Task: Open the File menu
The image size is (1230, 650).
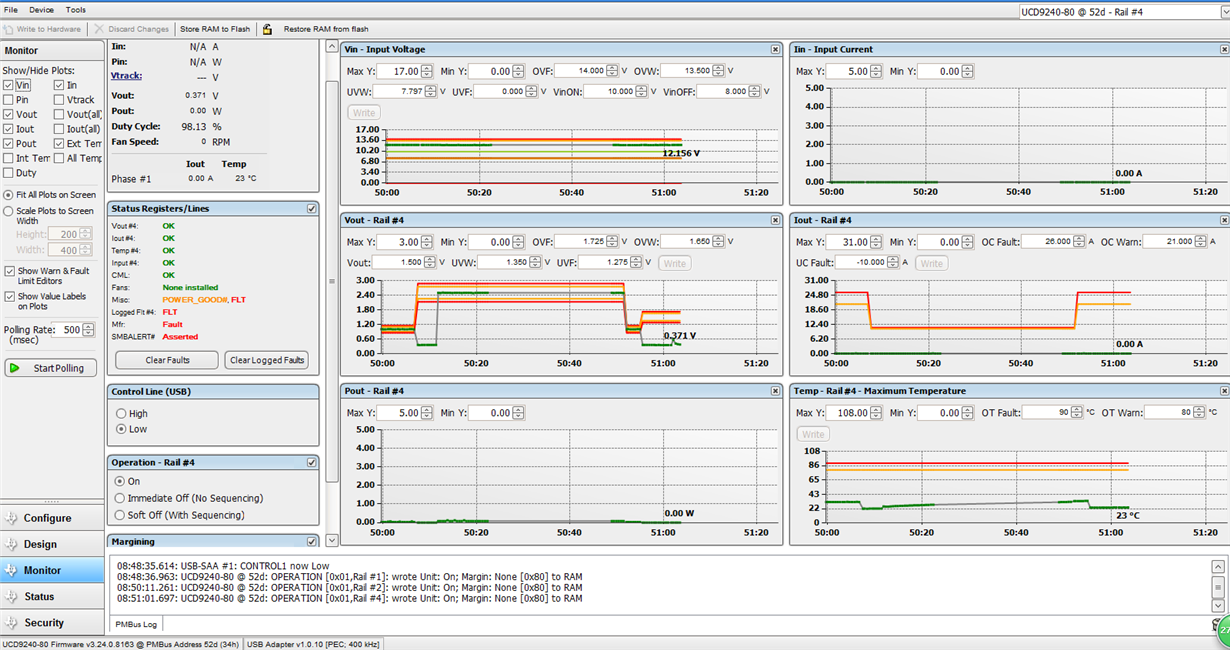Action: [11, 9]
